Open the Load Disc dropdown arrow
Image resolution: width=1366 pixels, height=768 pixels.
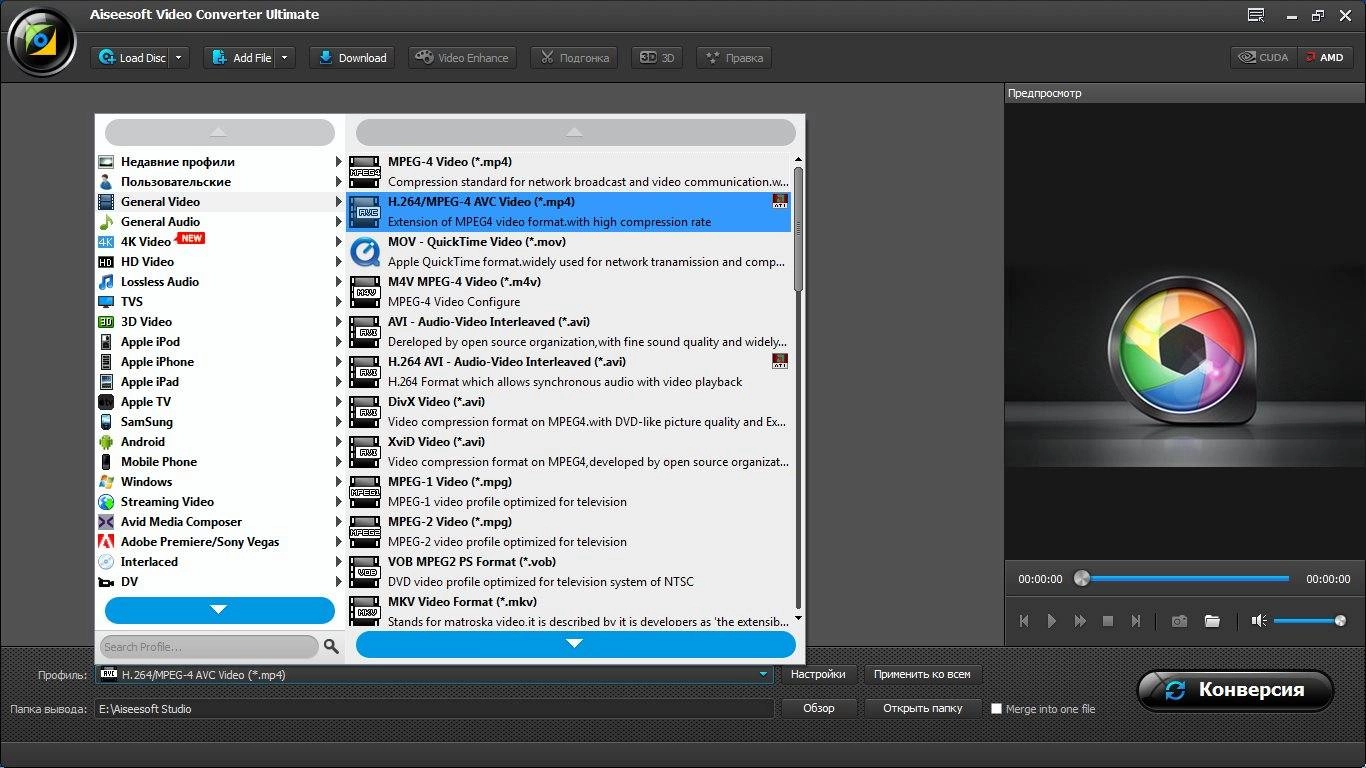coord(179,58)
